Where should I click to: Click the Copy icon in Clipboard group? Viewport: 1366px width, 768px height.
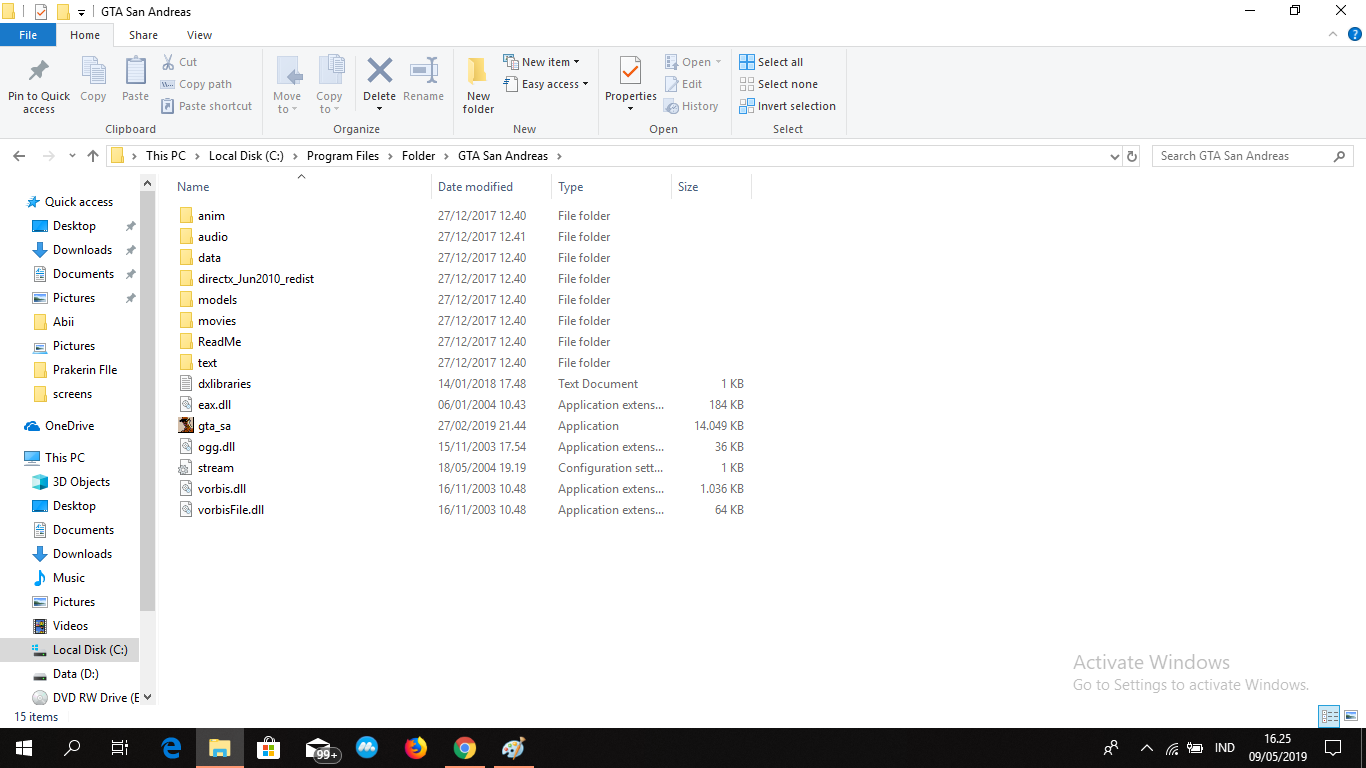(x=93, y=80)
